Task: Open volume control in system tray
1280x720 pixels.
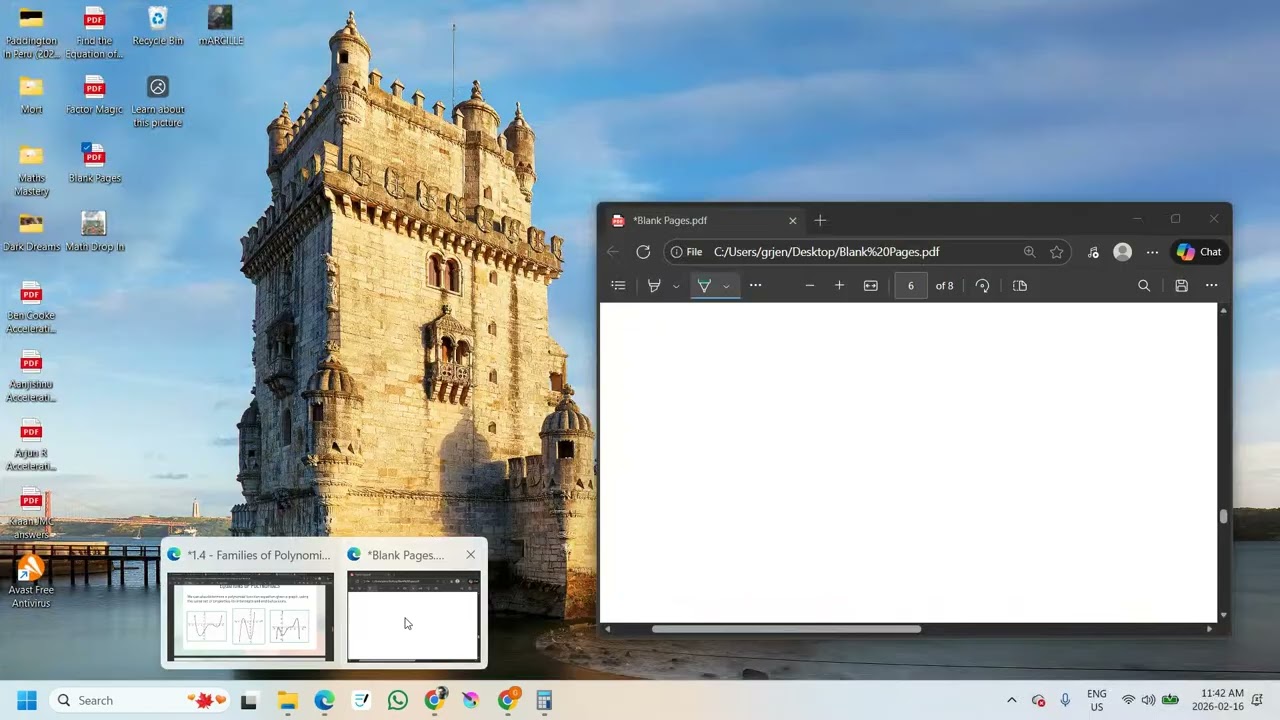Action: [x=1148, y=700]
